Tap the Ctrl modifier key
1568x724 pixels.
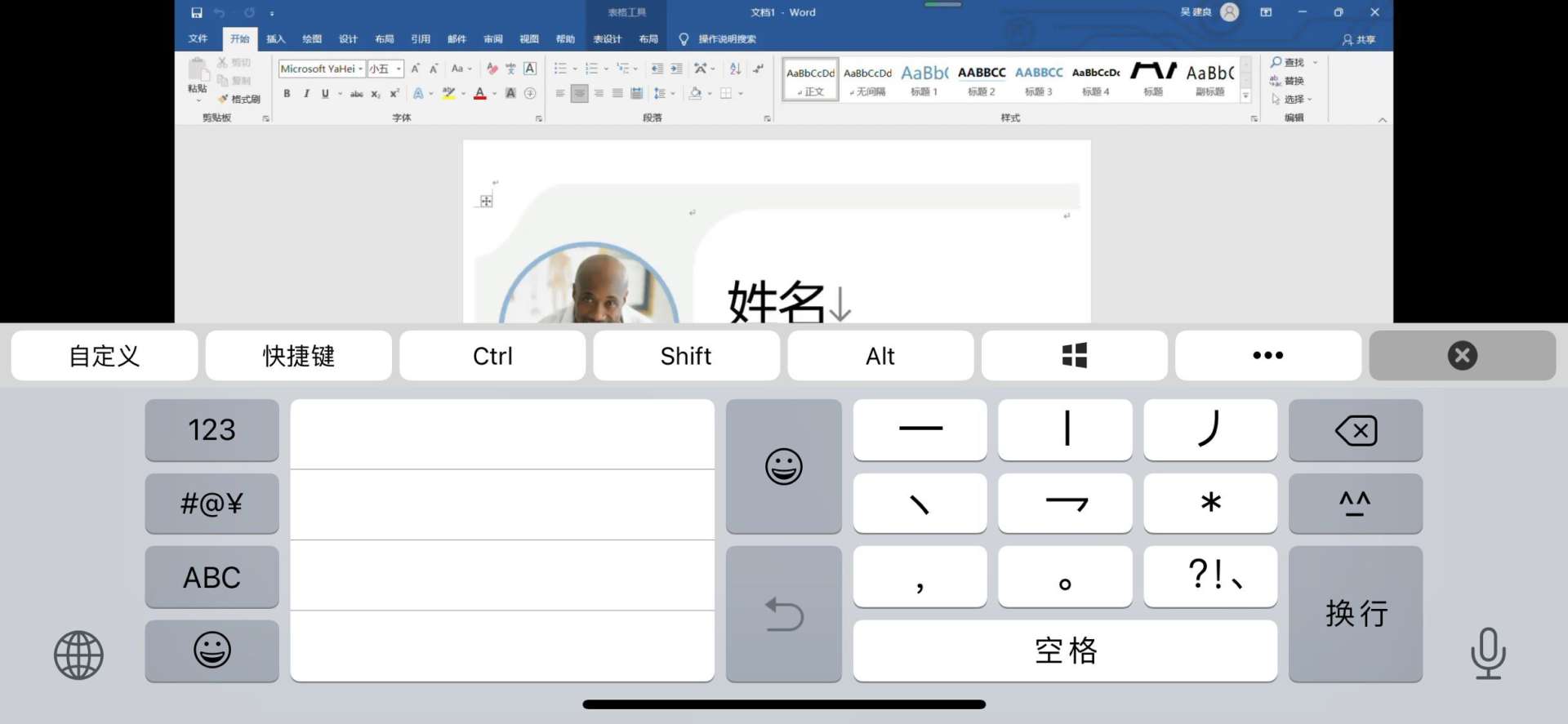tap(492, 355)
